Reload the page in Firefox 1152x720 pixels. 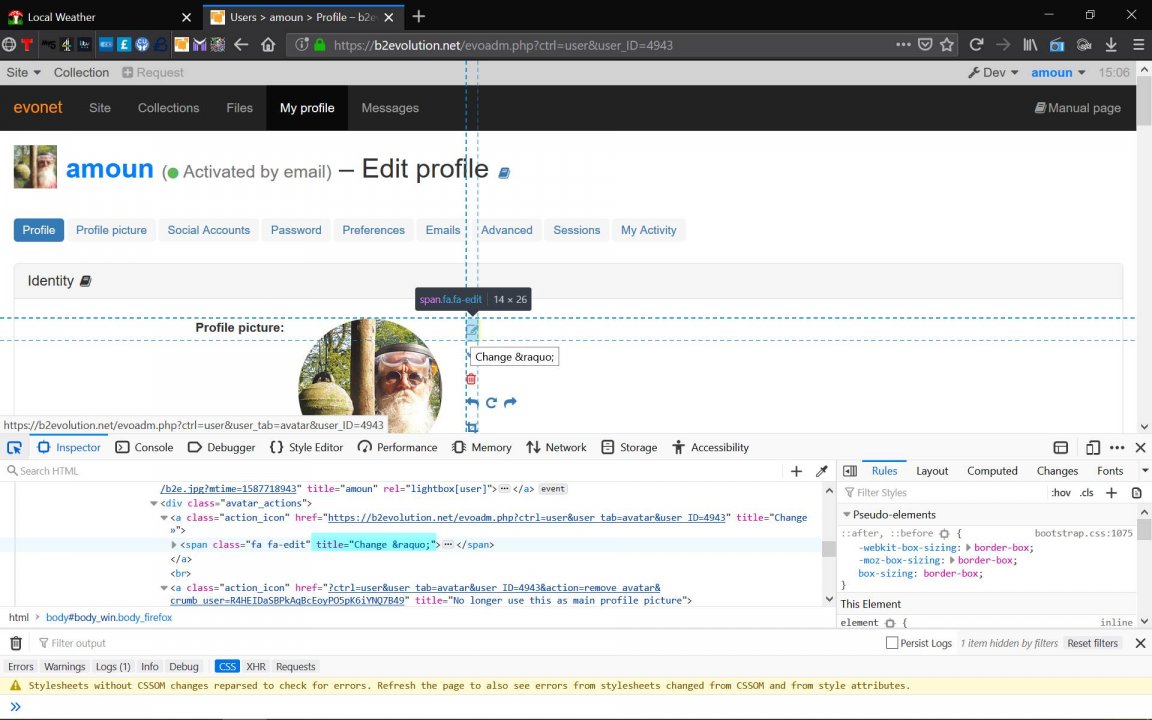coord(976,45)
